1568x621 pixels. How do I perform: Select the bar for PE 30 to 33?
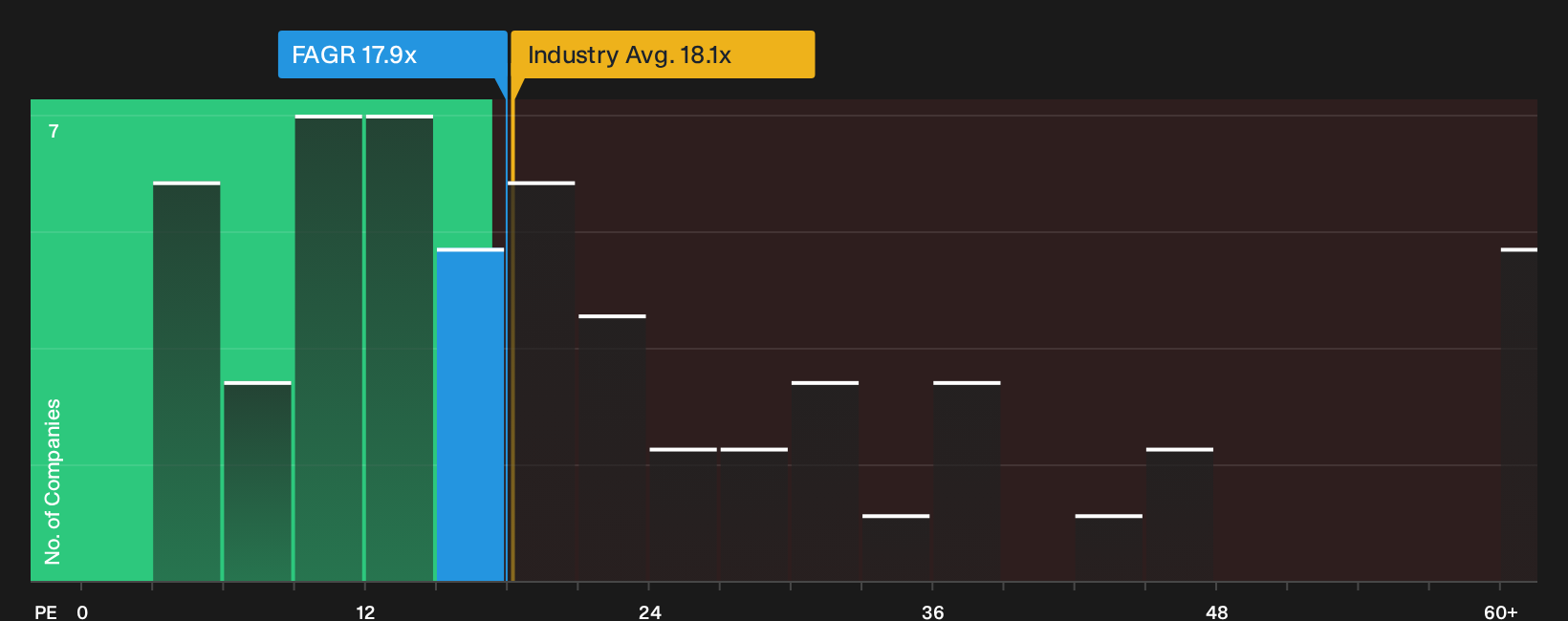tap(825, 482)
